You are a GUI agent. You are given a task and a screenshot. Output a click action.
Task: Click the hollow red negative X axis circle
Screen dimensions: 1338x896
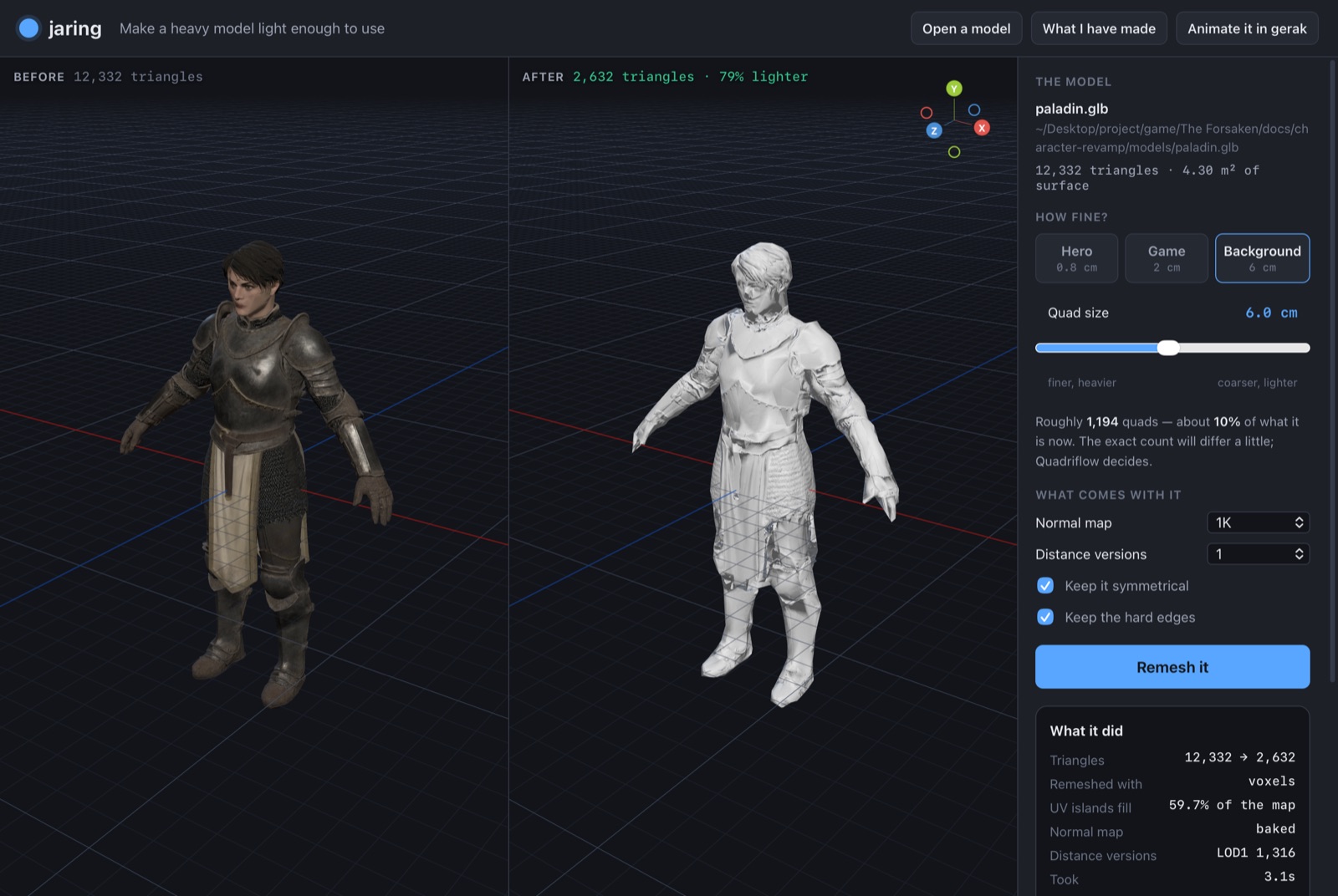point(927,113)
